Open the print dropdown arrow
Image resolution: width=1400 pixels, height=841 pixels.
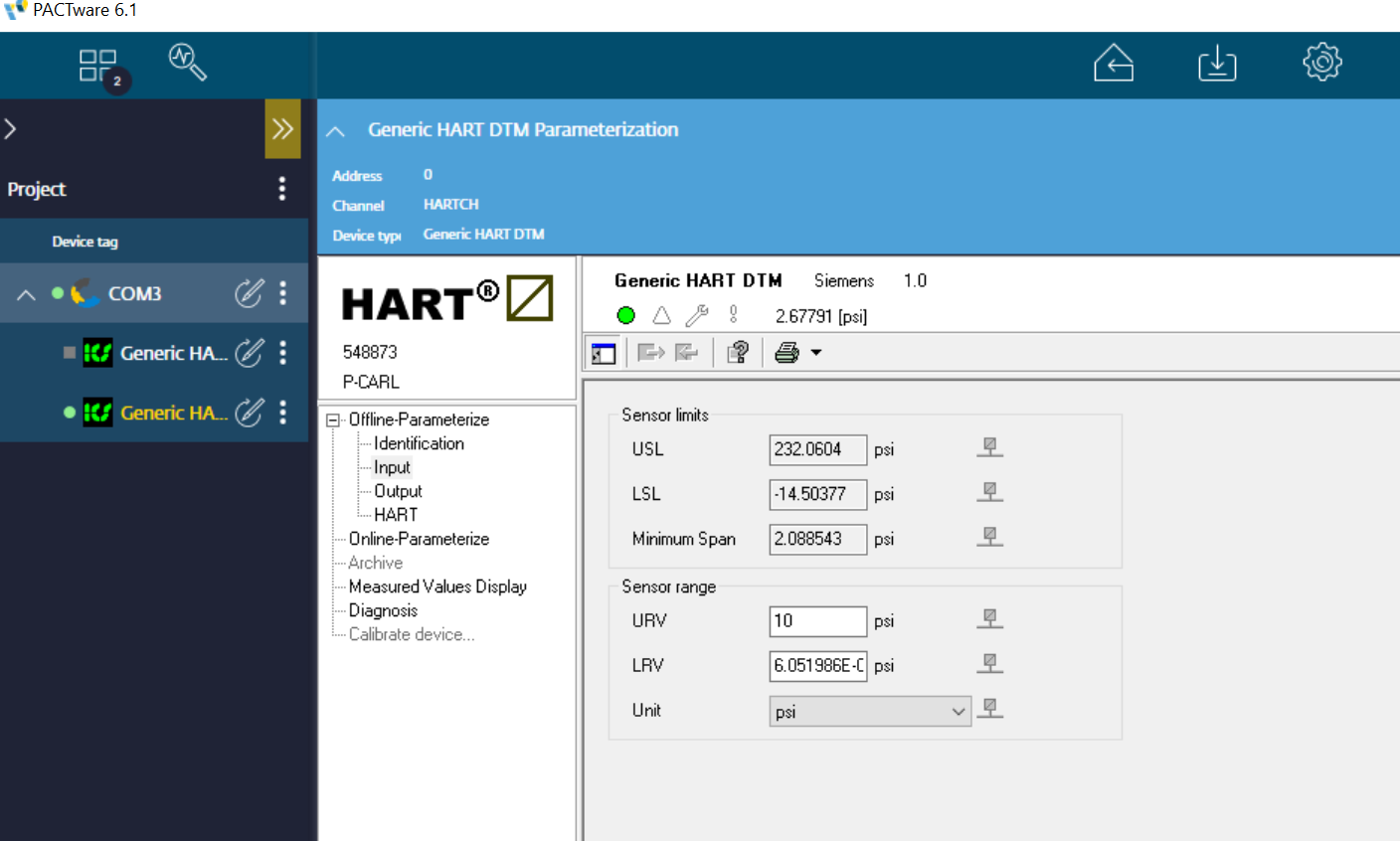point(816,353)
